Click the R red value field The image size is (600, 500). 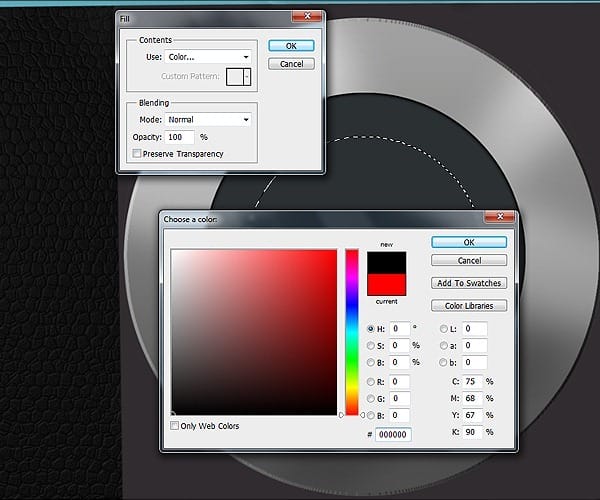pyautogui.click(x=399, y=381)
